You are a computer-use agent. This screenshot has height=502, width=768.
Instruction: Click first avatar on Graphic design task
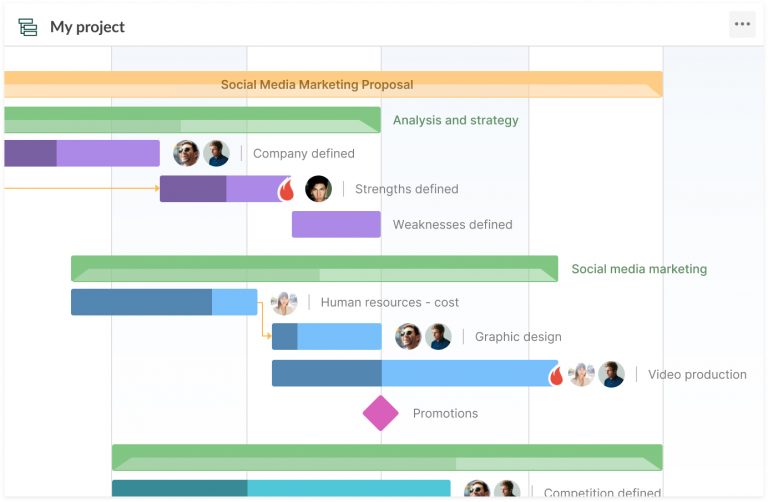408,337
